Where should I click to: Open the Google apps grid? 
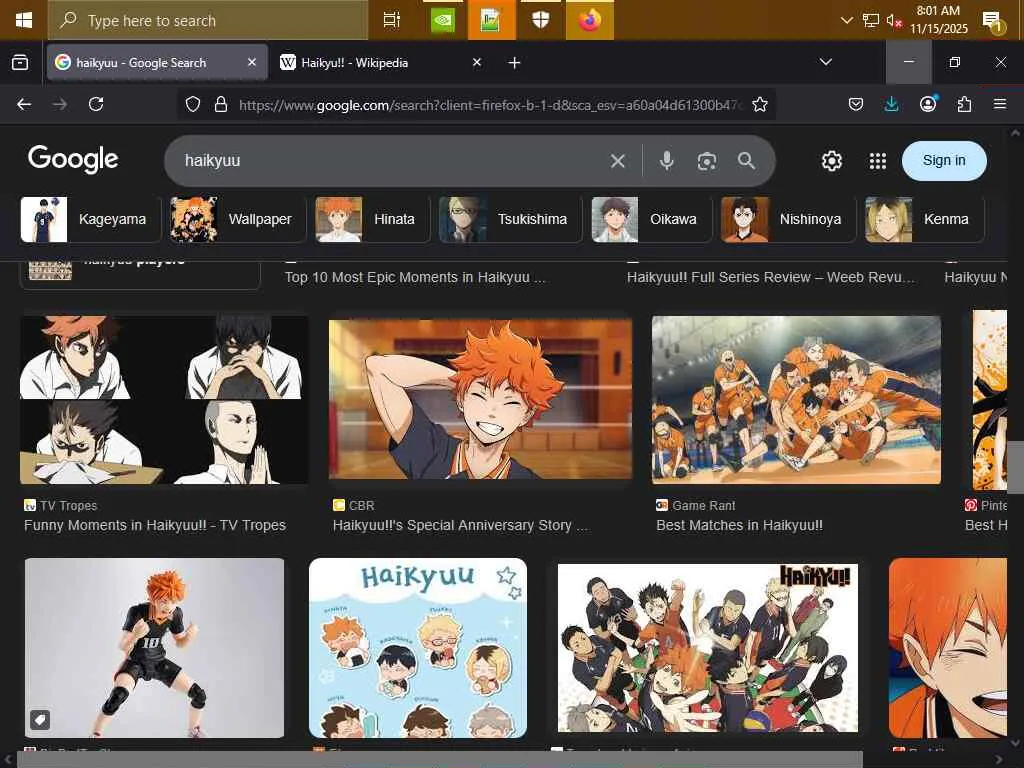click(878, 161)
